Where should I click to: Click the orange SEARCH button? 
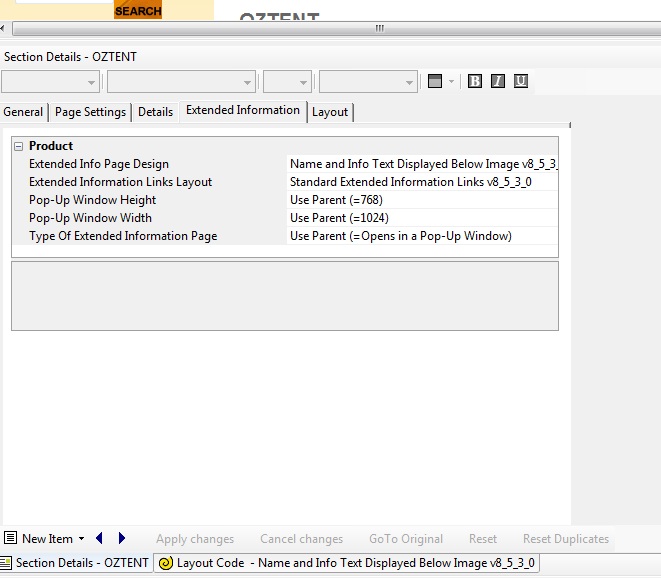click(138, 11)
